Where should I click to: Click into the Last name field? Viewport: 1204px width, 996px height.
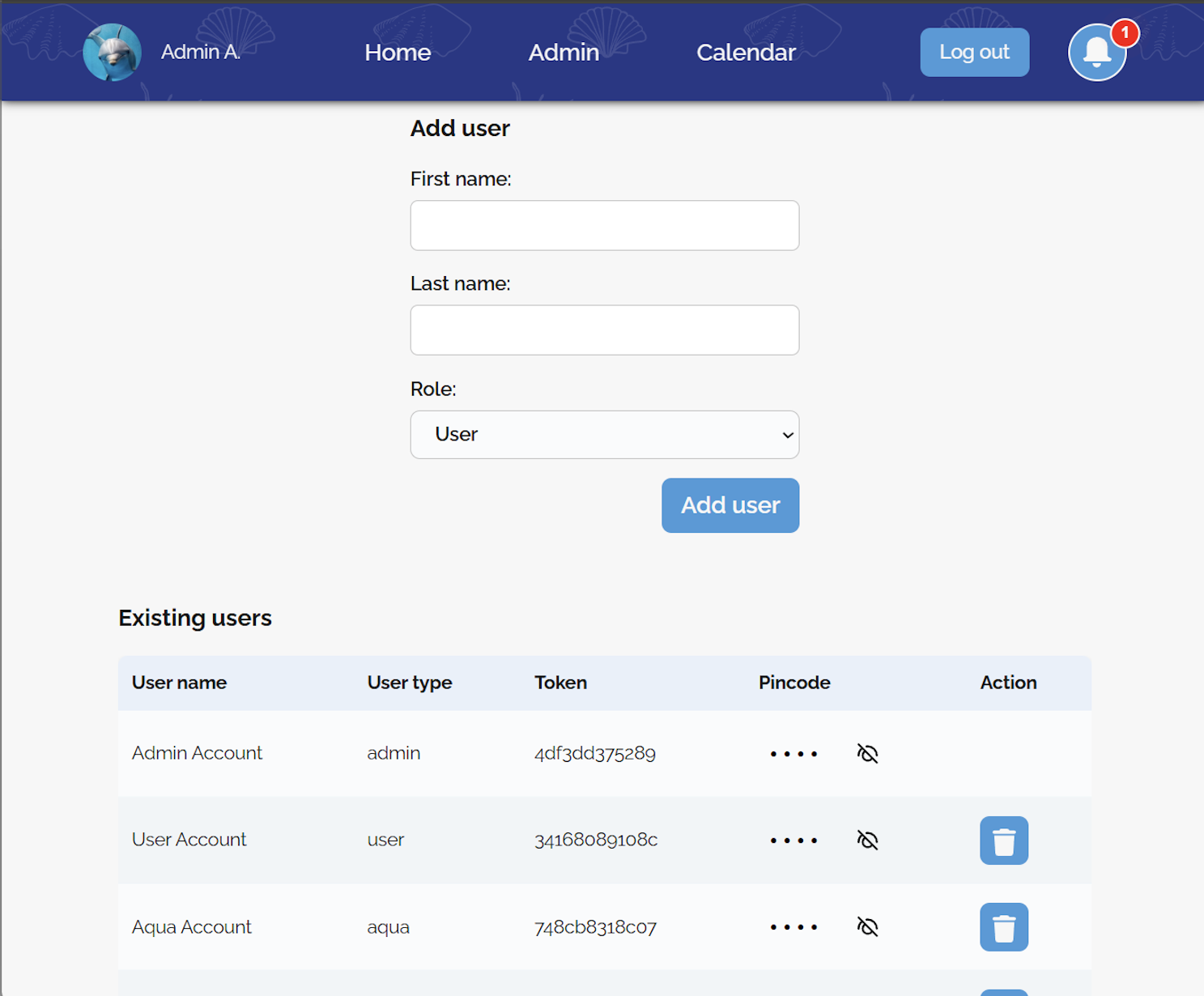604,330
